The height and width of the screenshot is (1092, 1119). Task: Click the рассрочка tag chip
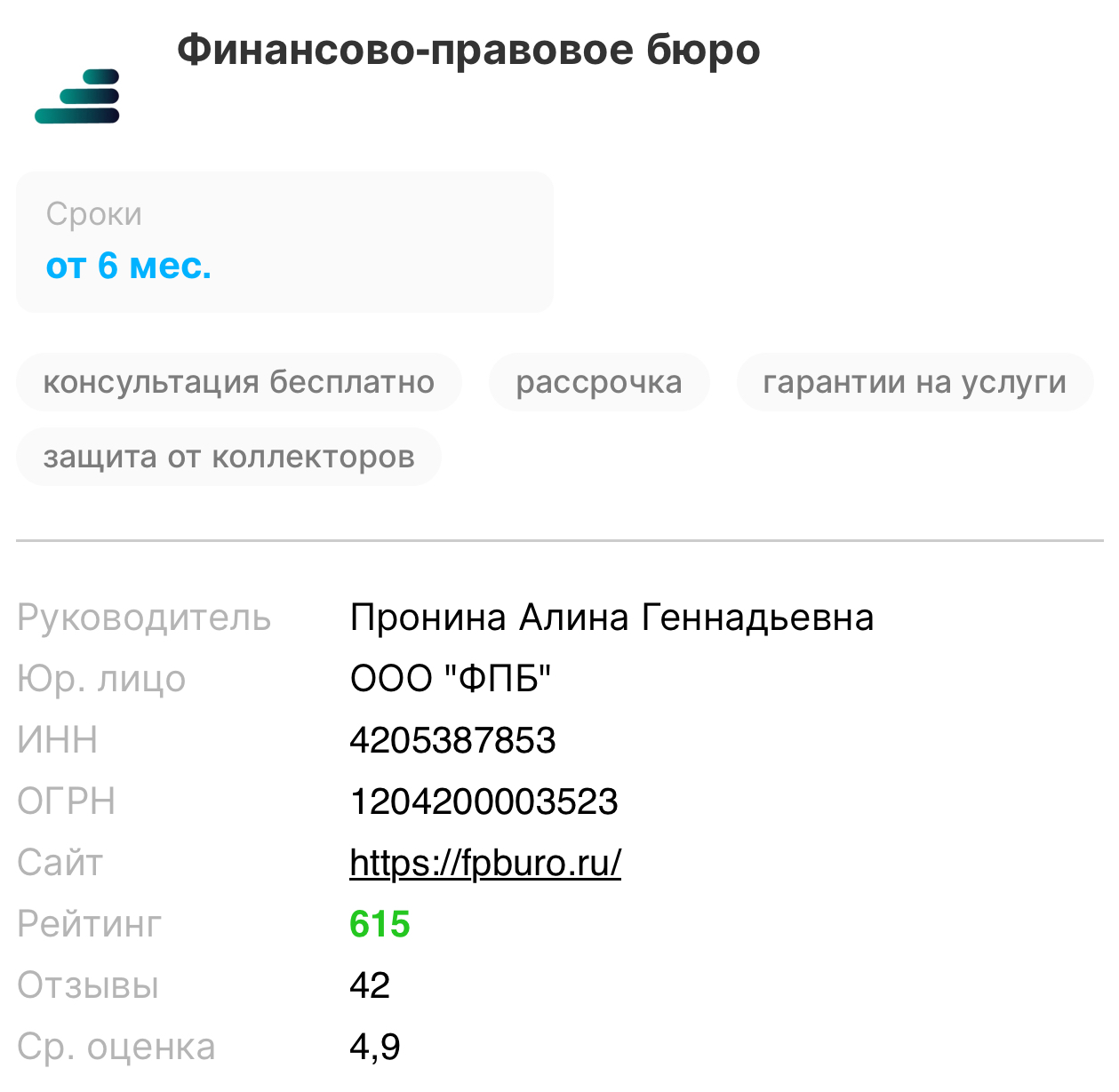[x=599, y=382]
